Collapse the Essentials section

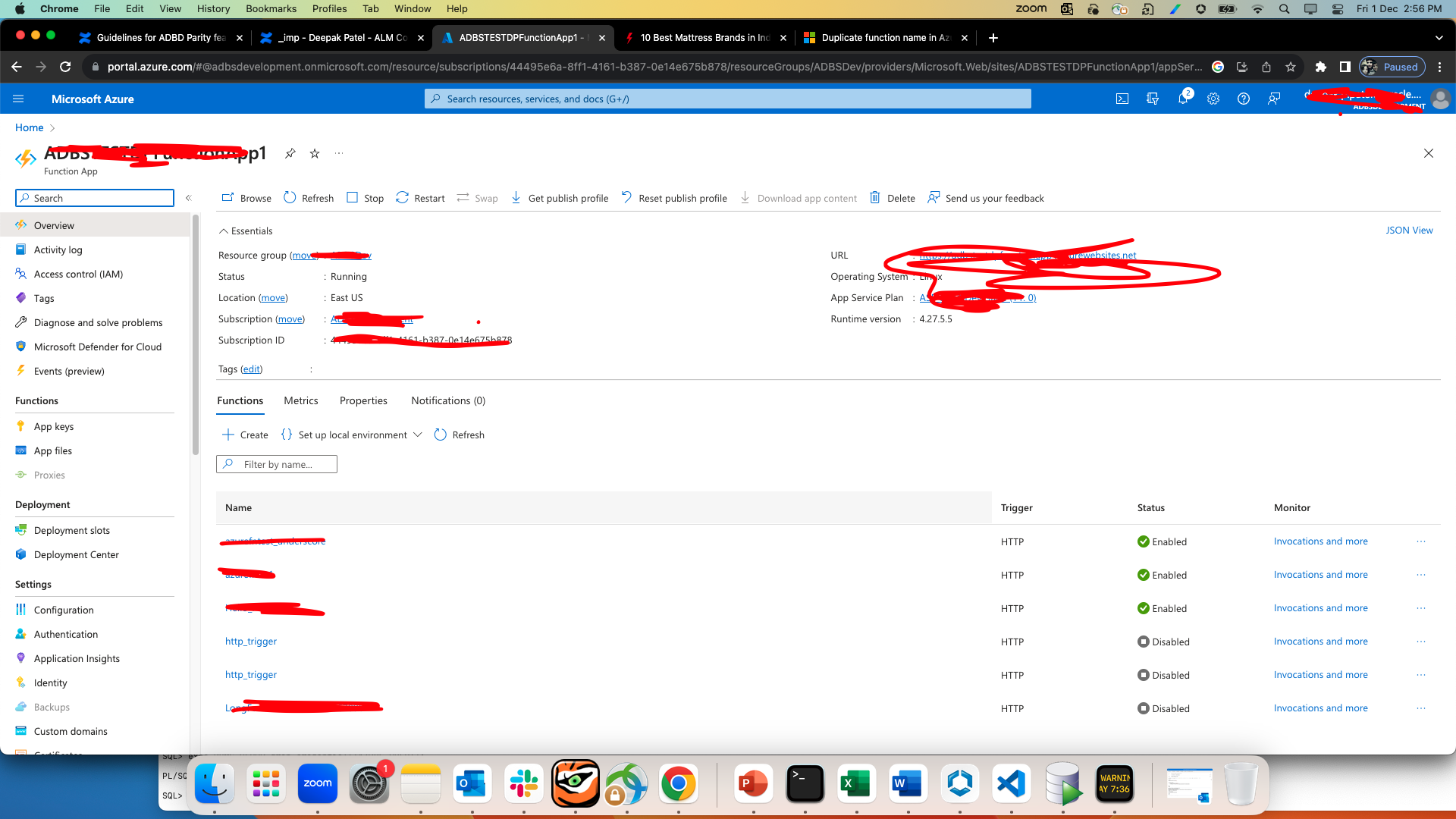(224, 231)
